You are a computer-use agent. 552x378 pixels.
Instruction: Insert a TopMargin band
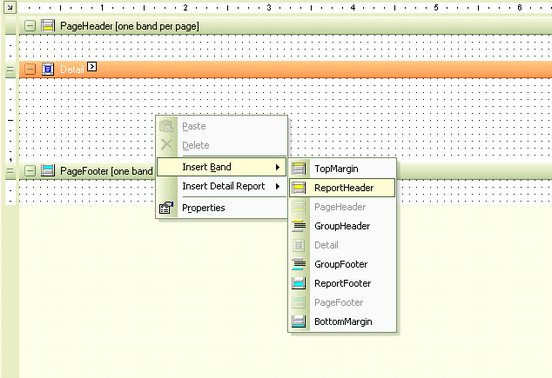click(x=342, y=169)
